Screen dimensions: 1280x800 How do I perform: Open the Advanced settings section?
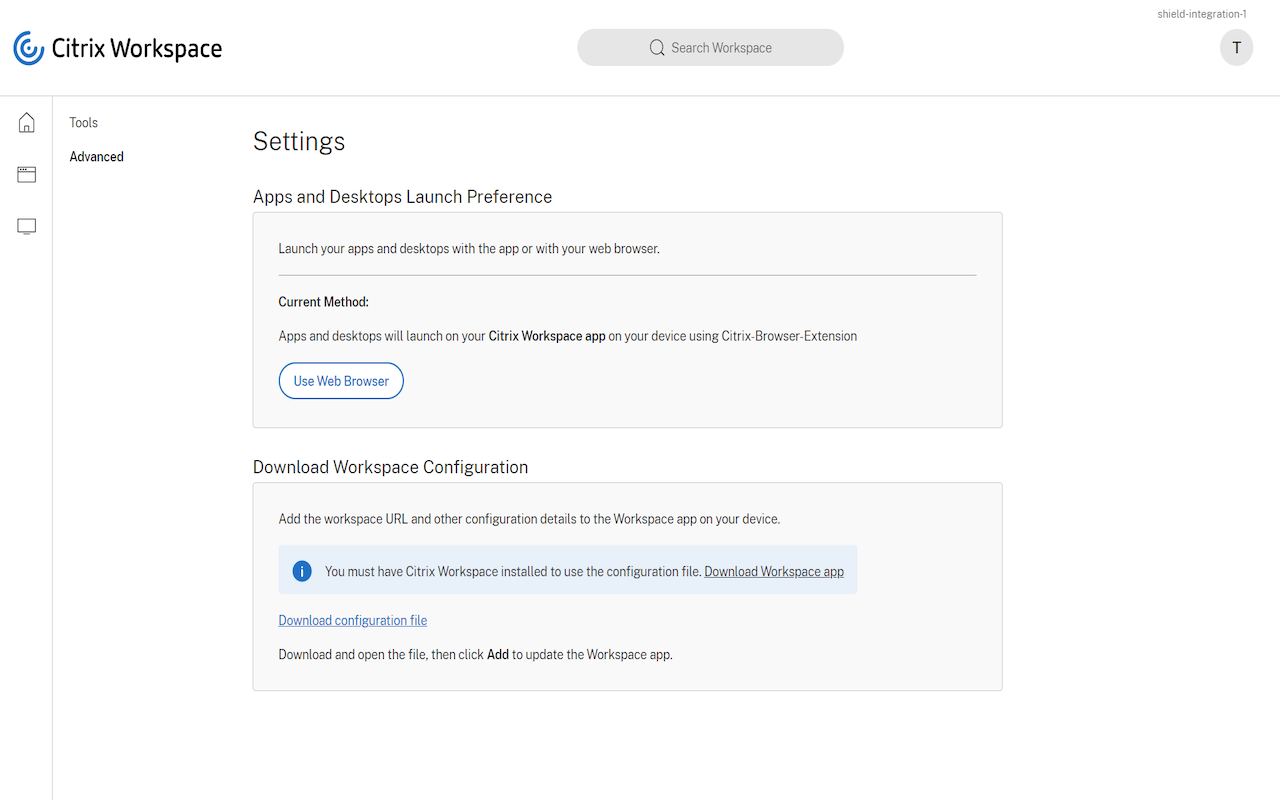96,156
